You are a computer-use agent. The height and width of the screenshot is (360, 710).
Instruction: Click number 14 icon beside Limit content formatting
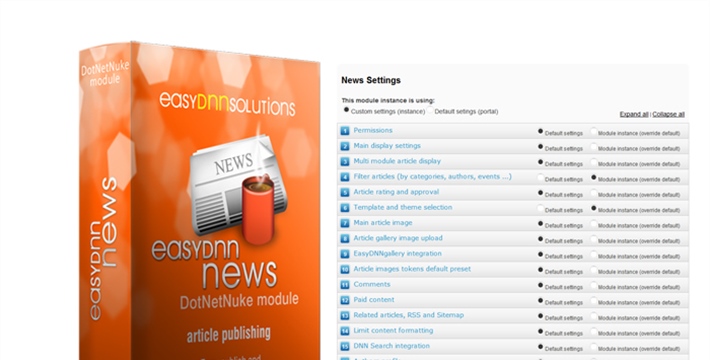pos(345,331)
